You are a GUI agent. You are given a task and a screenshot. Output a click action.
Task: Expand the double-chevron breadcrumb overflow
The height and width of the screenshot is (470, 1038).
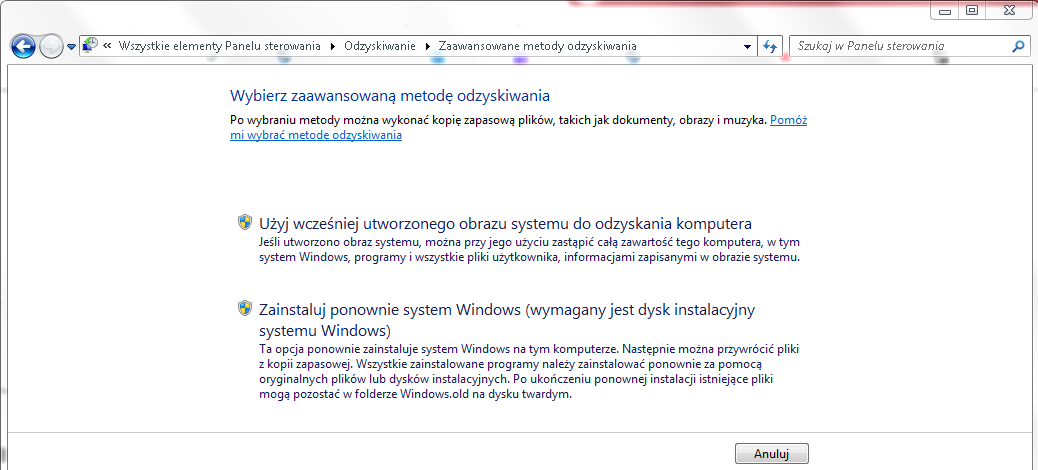(107, 46)
